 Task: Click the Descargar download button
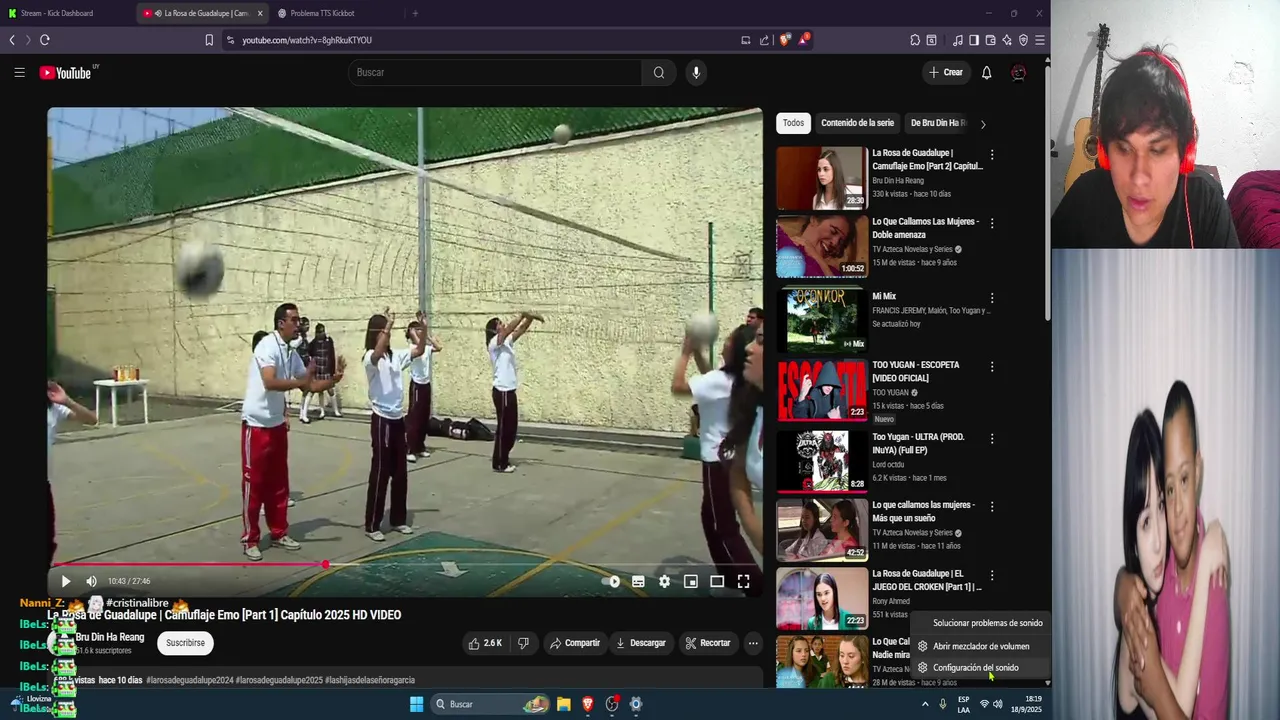(640, 643)
